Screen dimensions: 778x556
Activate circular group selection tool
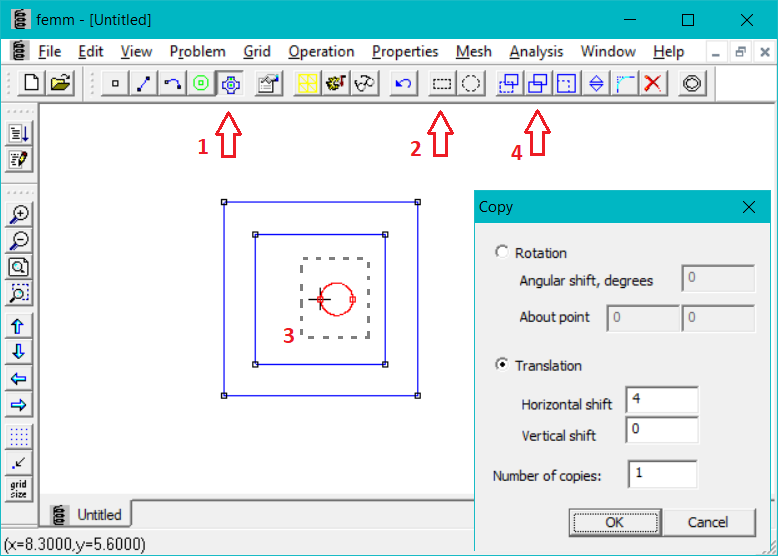click(470, 84)
